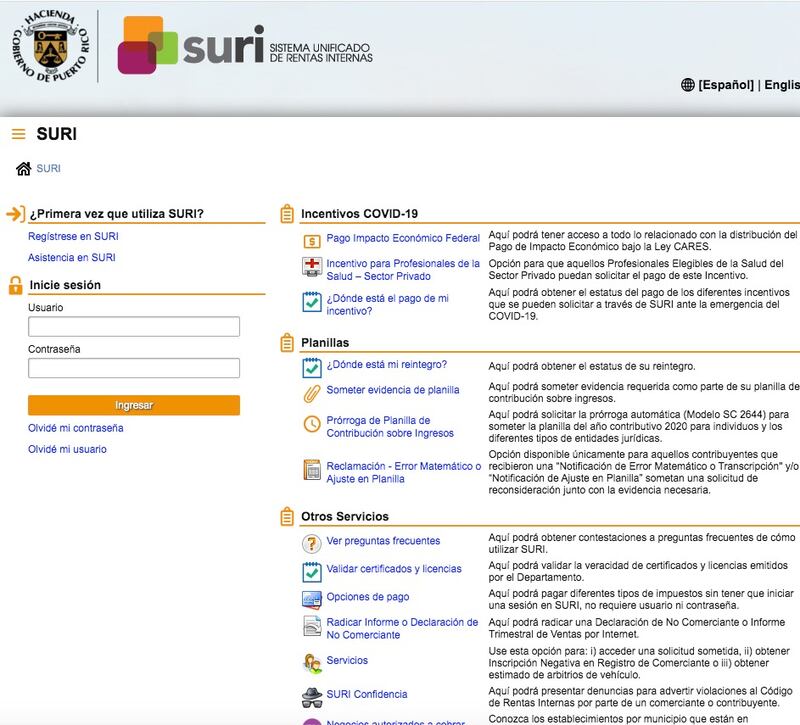The width and height of the screenshot is (800, 725).
Task: Open the SURI breadcrumb link
Action: [x=48, y=168]
